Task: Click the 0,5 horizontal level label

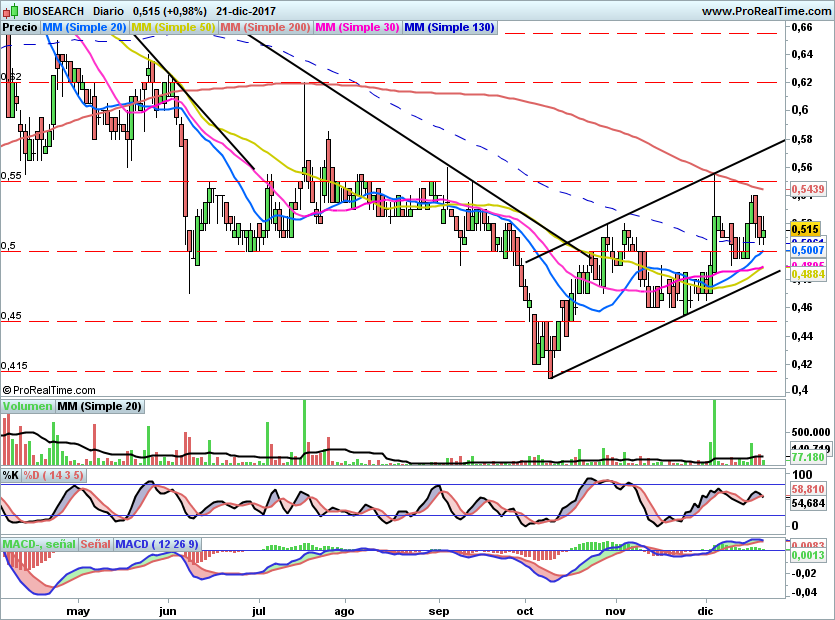Action: tap(8, 246)
